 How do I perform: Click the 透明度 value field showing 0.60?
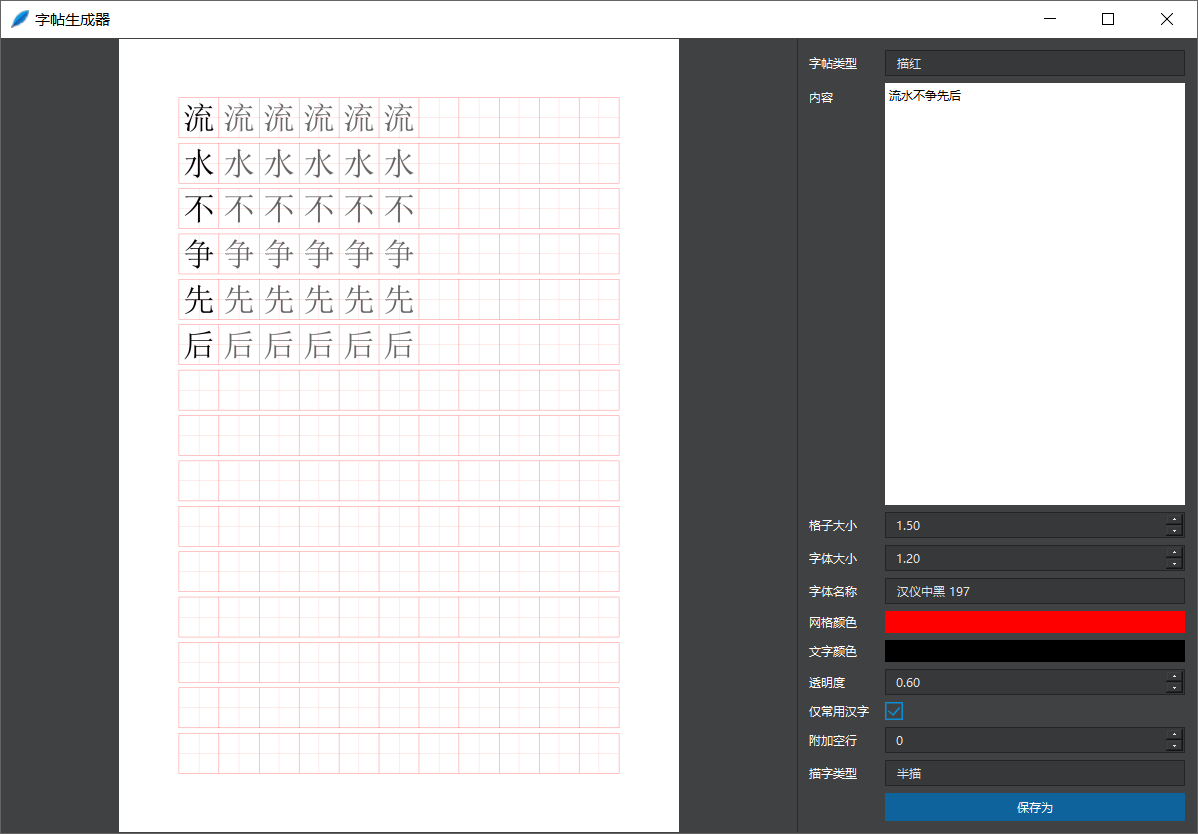[1020, 682]
